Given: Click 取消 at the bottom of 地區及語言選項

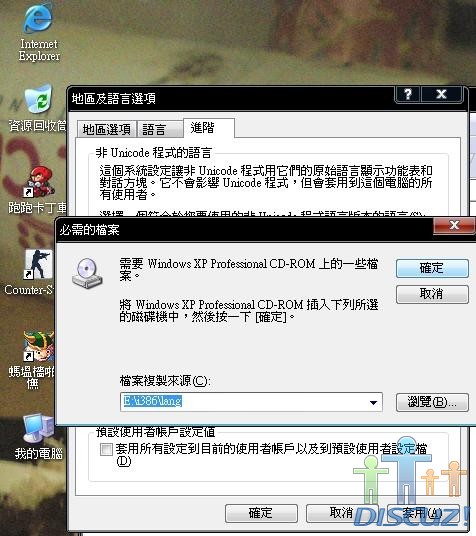Looking at the screenshot, I should tap(342, 513).
